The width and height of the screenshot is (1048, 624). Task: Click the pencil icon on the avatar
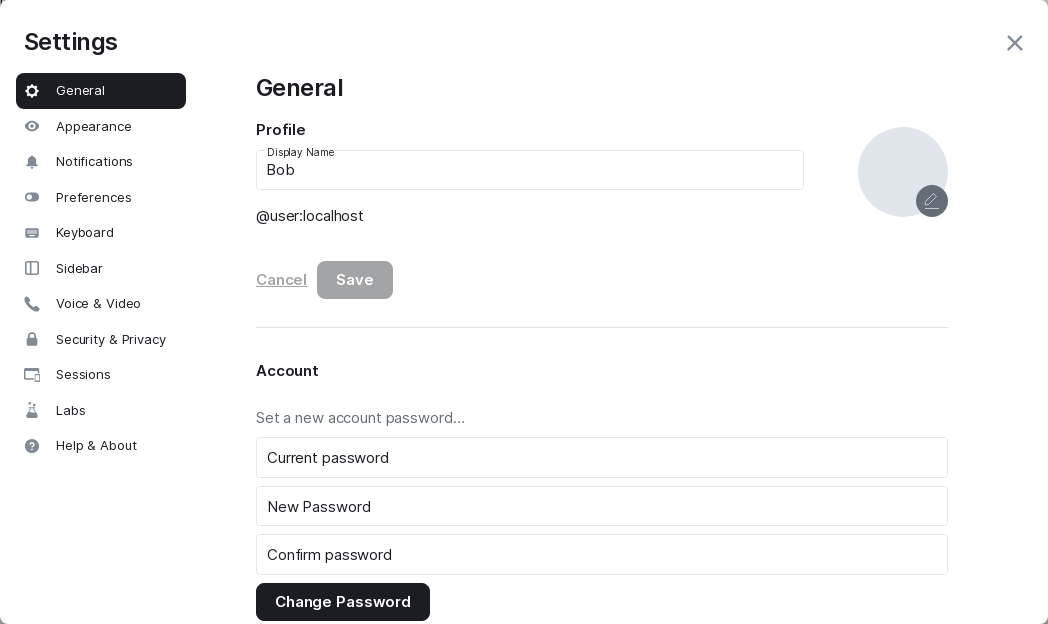click(931, 201)
